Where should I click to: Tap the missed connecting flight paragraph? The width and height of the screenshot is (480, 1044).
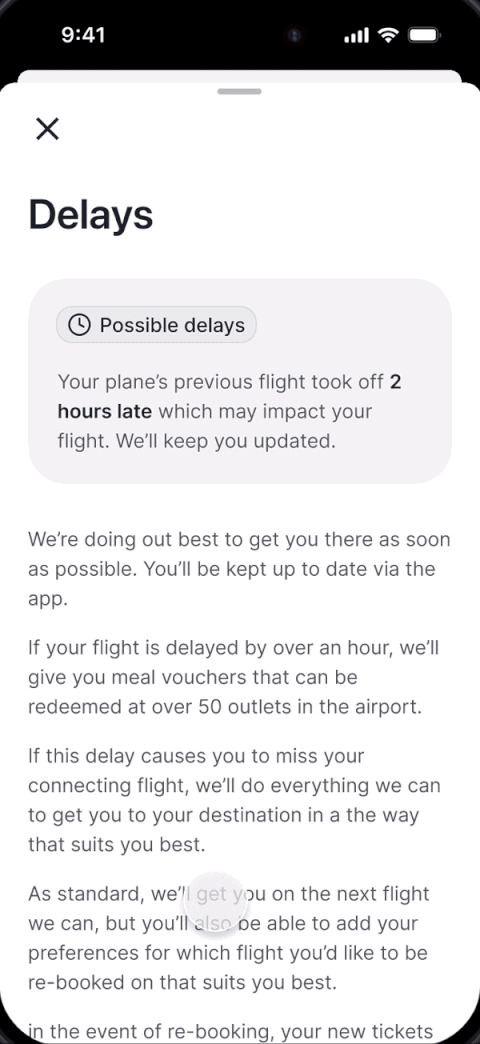[x=234, y=800]
